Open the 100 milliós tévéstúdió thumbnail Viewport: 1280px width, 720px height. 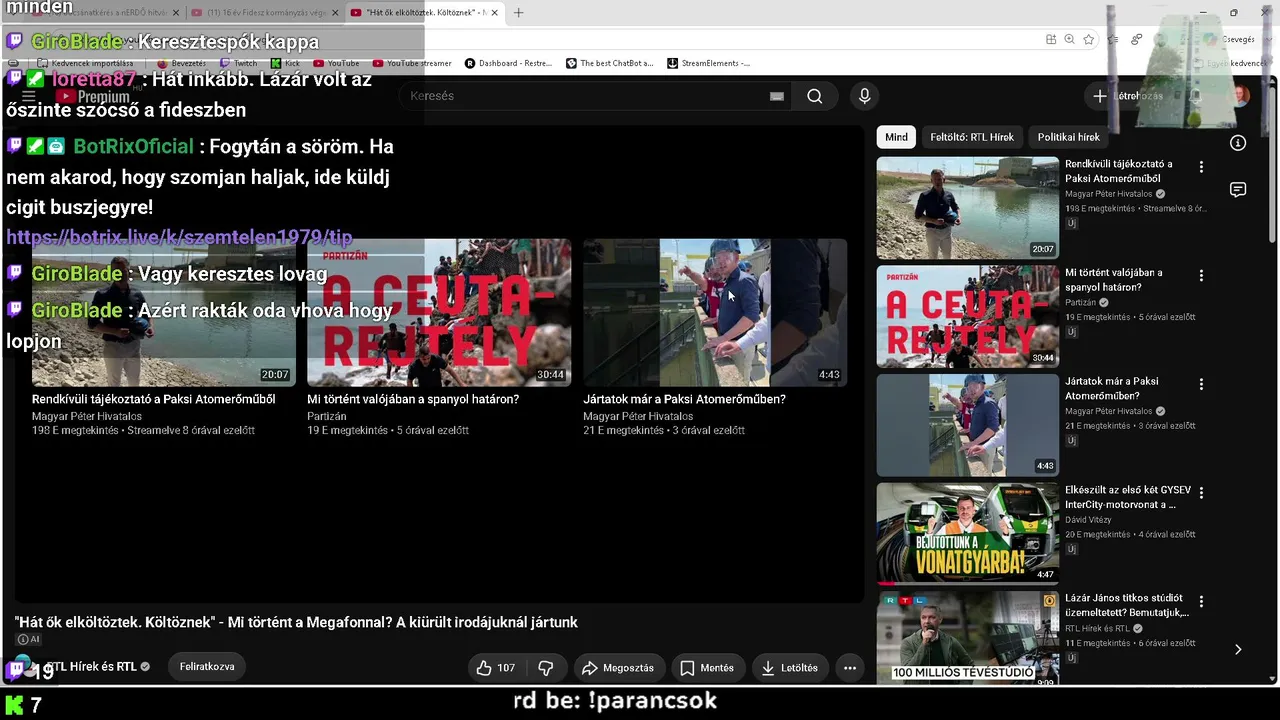click(x=967, y=637)
